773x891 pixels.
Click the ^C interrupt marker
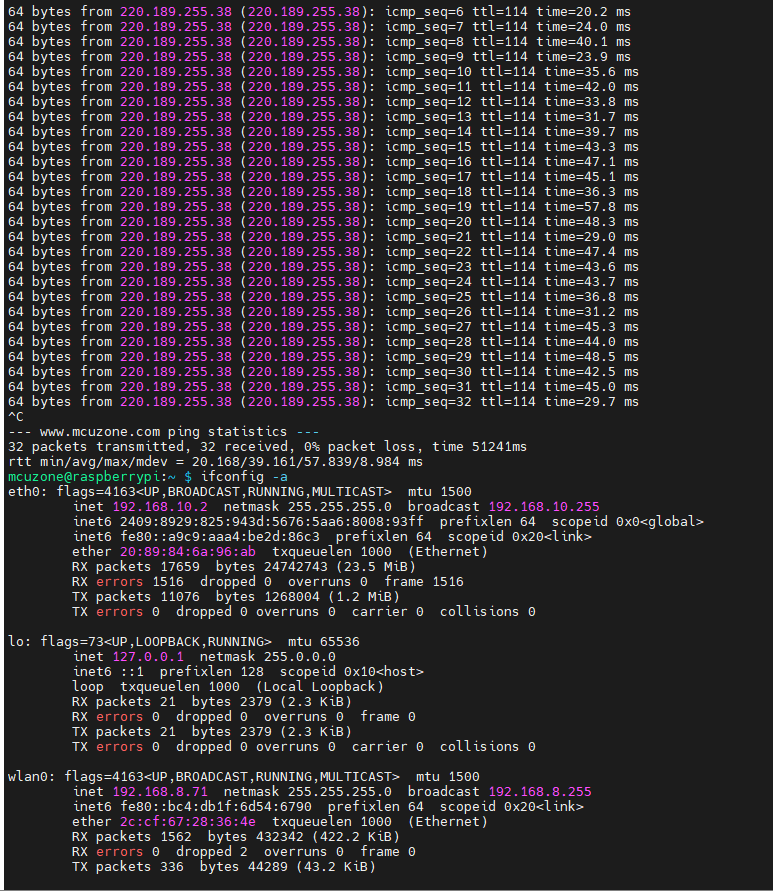[15, 417]
